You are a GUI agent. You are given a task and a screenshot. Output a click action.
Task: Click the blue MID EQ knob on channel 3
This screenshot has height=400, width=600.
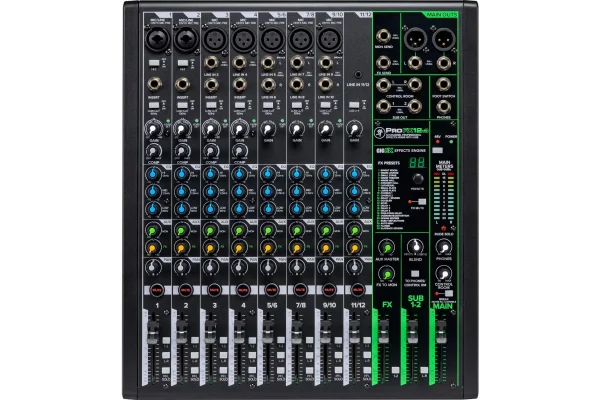pyautogui.click(x=210, y=191)
